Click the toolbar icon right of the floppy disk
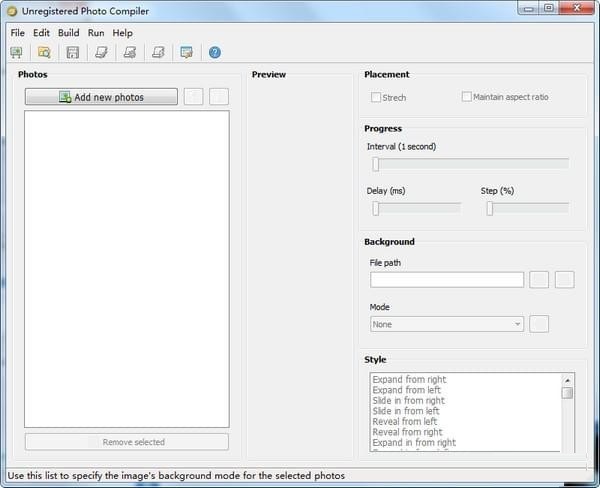Image resolution: width=600 pixels, height=488 pixels. click(x=101, y=52)
